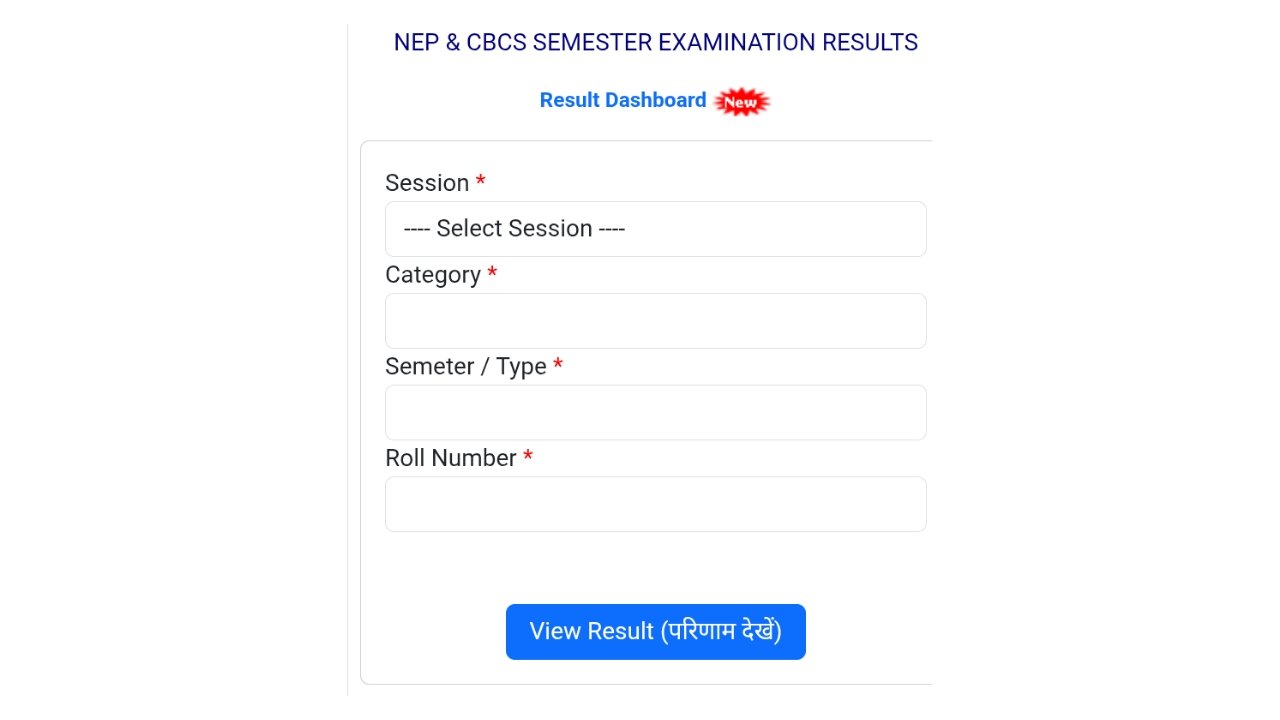The width and height of the screenshot is (1280, 720).
Task: Click the red New starburst badge
Action: [742, 101]
